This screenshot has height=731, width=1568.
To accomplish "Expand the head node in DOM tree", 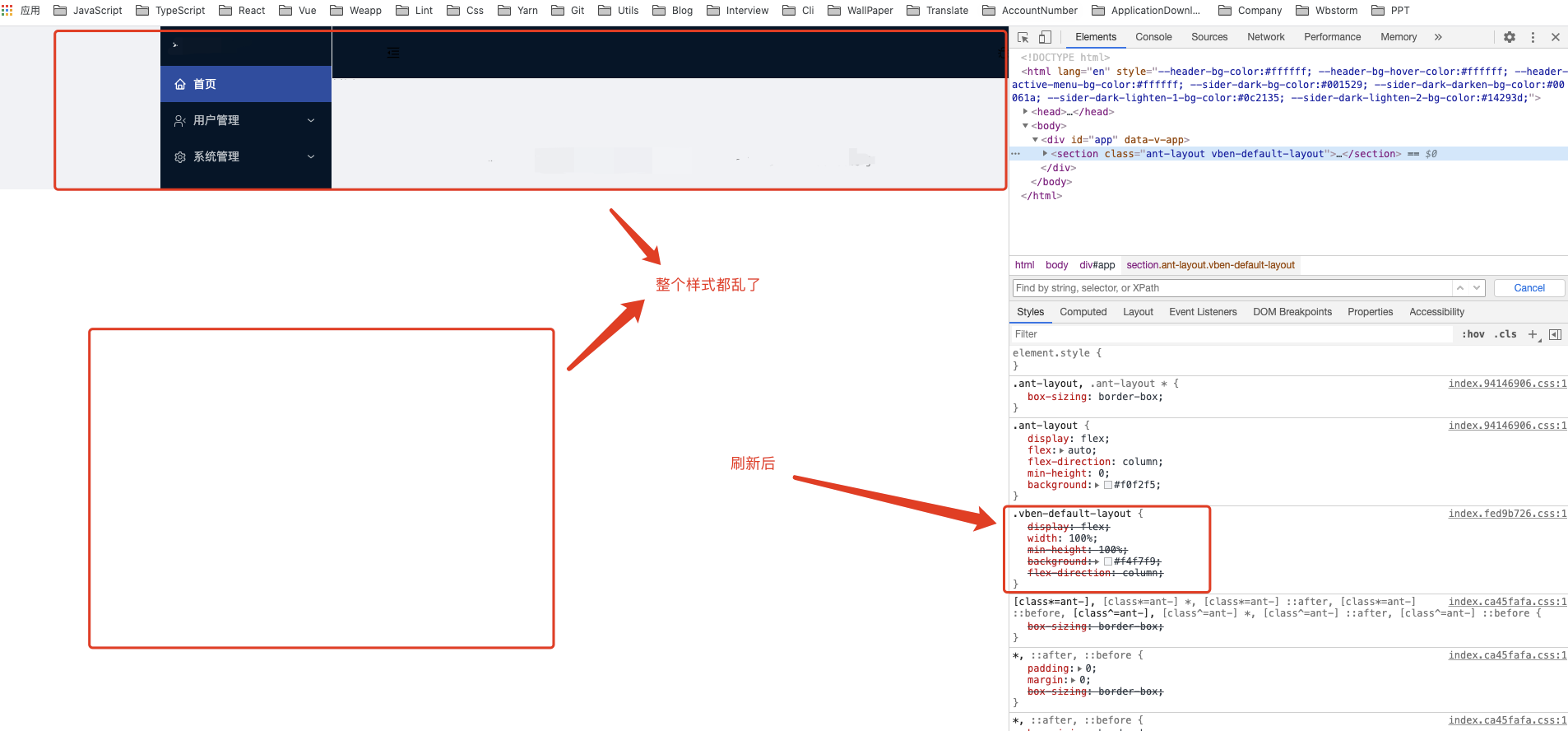I will point(1026,112).
